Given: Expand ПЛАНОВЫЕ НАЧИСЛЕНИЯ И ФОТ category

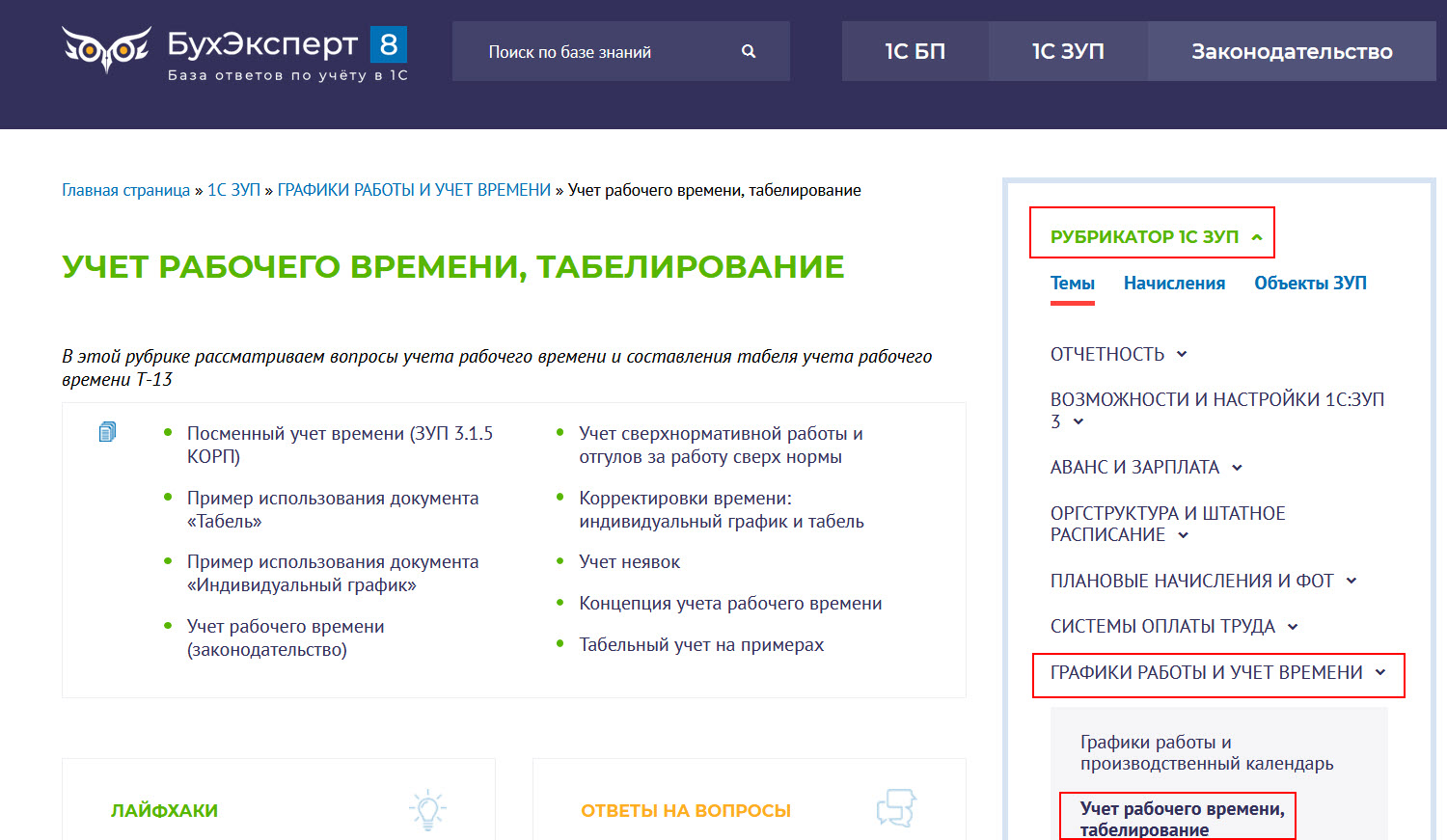Looking at the screenshot, I should (1204, 581).
